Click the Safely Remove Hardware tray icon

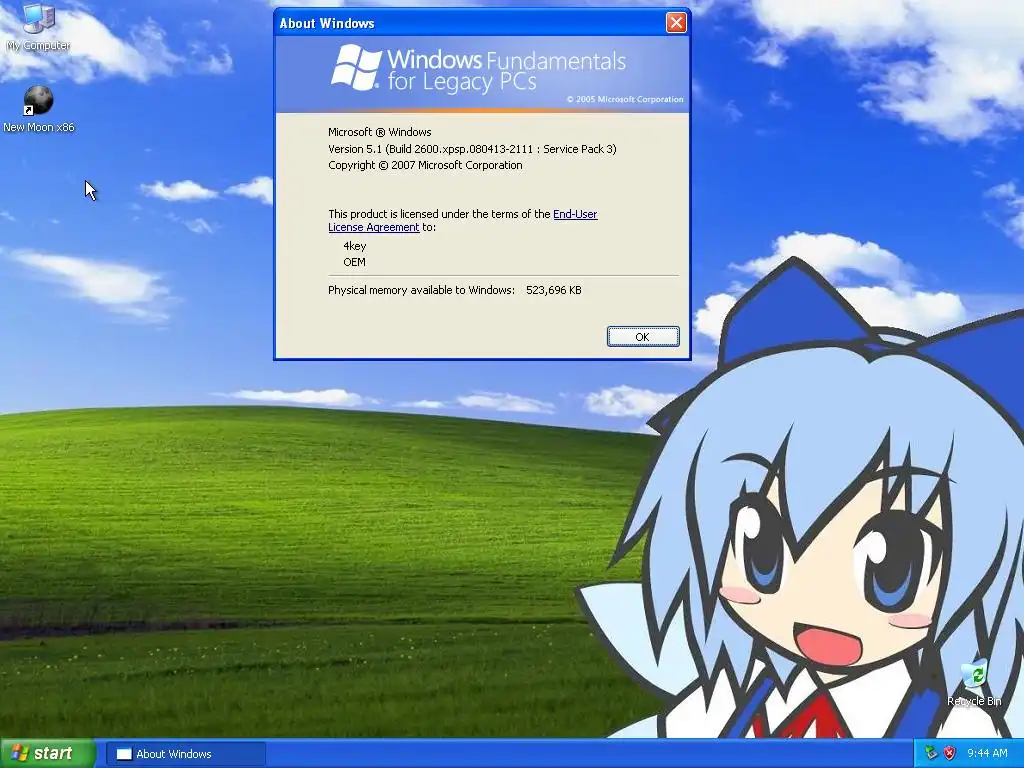click(x=931, y=754)
